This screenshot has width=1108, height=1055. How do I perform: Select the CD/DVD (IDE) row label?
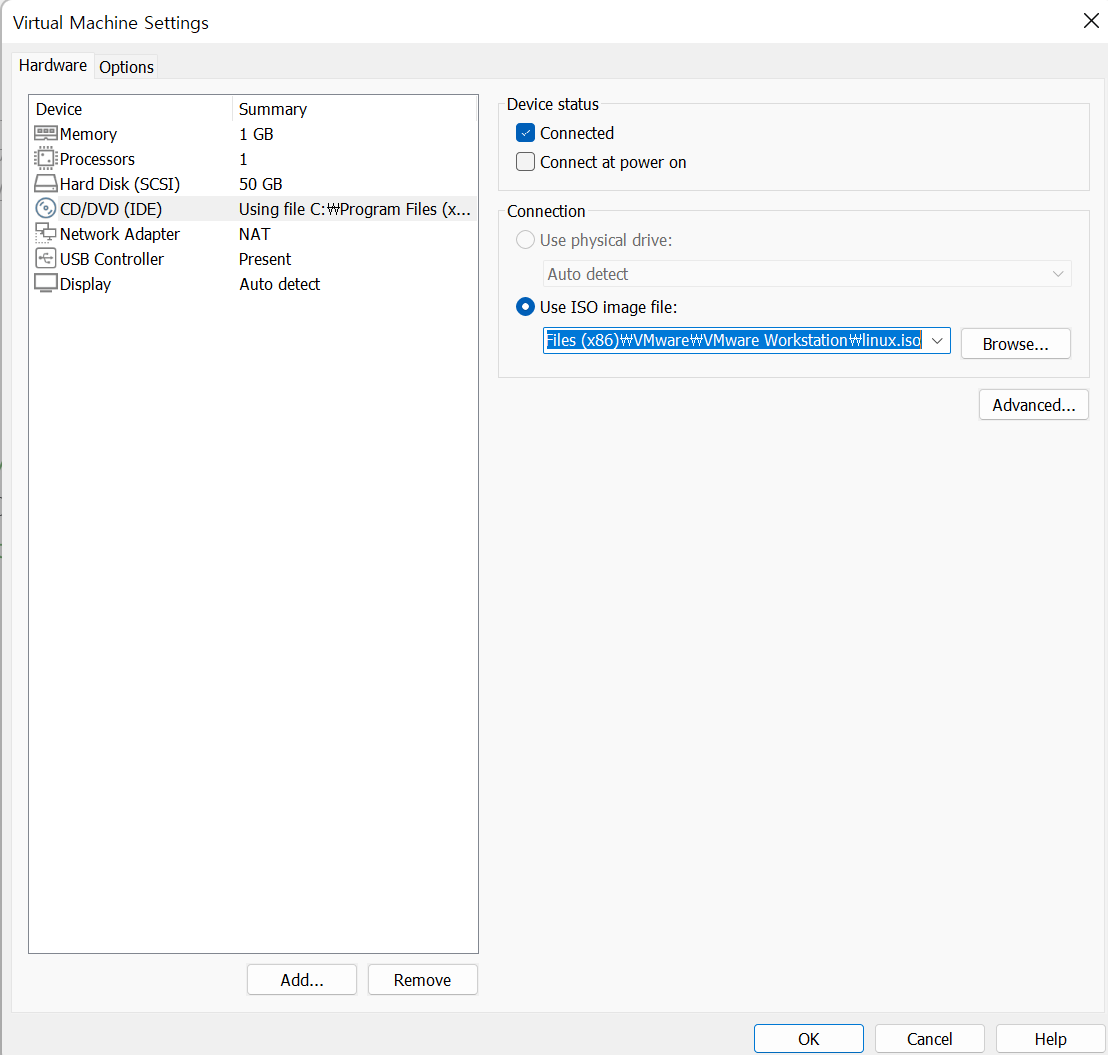111,209
